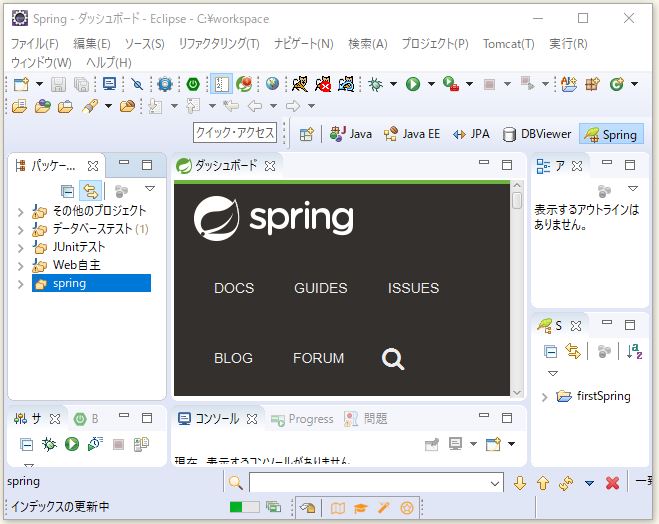Click the search magnifier on Spring dashboard
Image resolution: width=659 pixels, height=524 pixels.
pos(393,359)
